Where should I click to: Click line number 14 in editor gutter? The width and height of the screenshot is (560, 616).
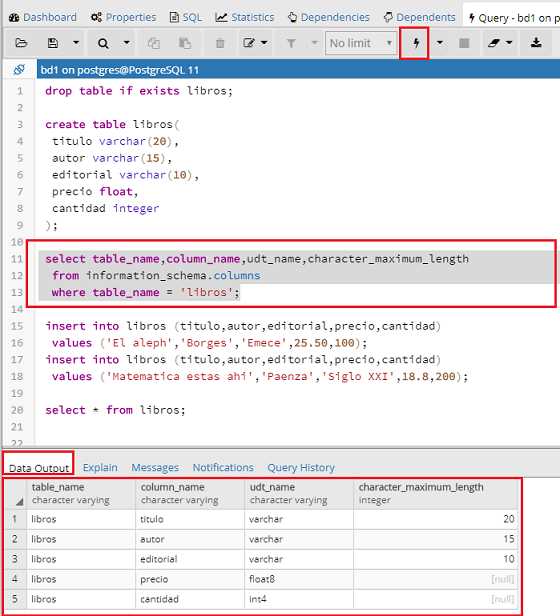point(17,309)
